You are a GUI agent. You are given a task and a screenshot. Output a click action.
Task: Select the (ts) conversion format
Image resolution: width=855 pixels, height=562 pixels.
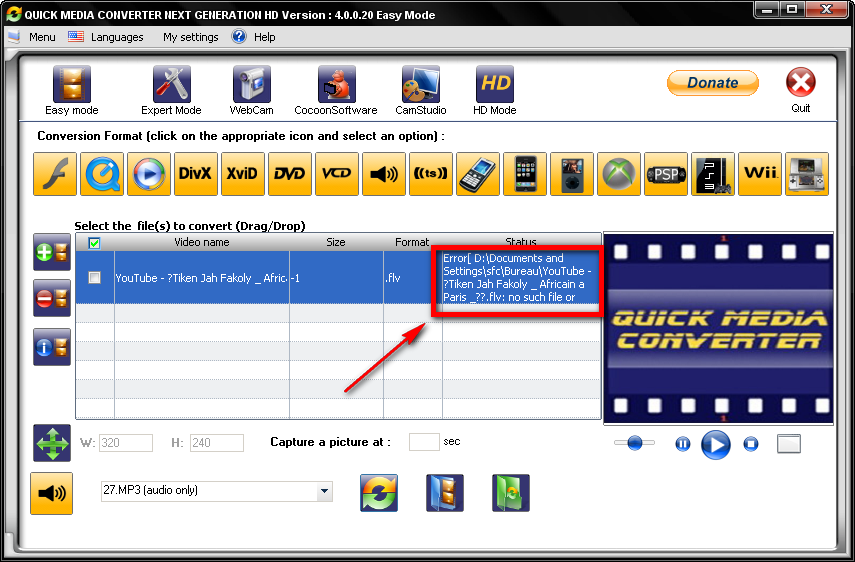tap(431, 174)
